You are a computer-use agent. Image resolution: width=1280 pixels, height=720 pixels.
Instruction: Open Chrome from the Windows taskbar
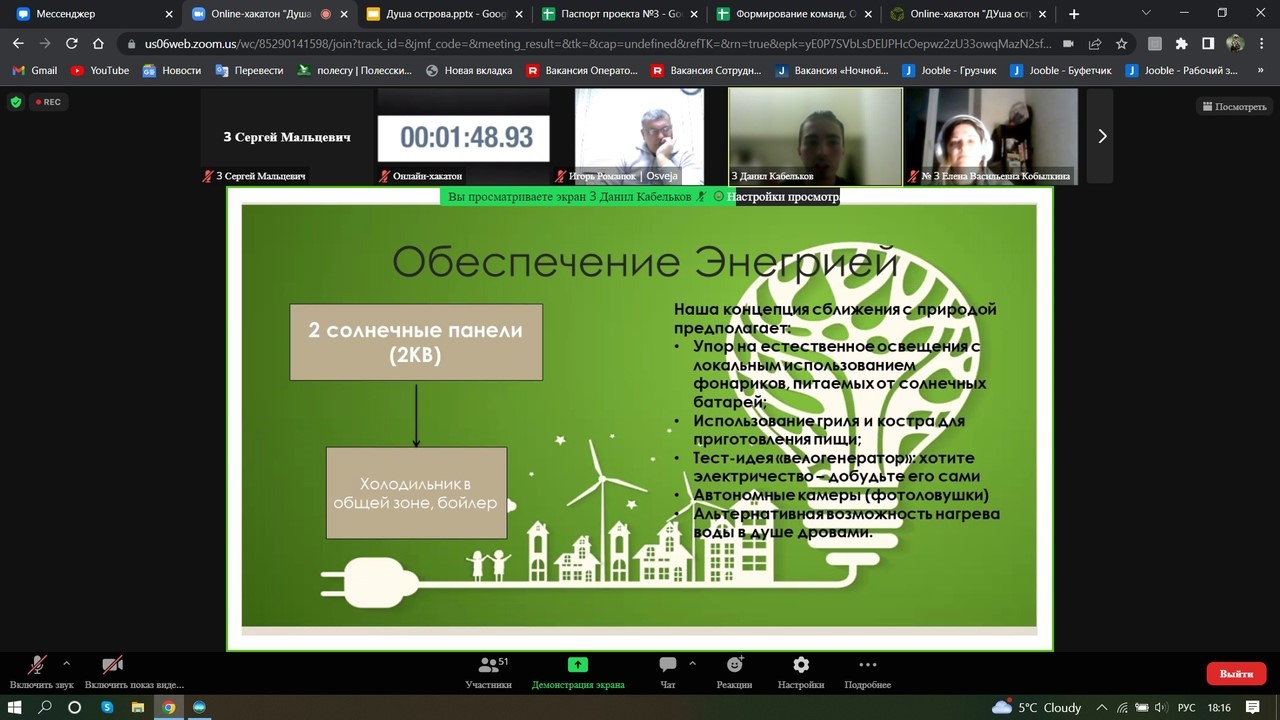click(169, 707)
